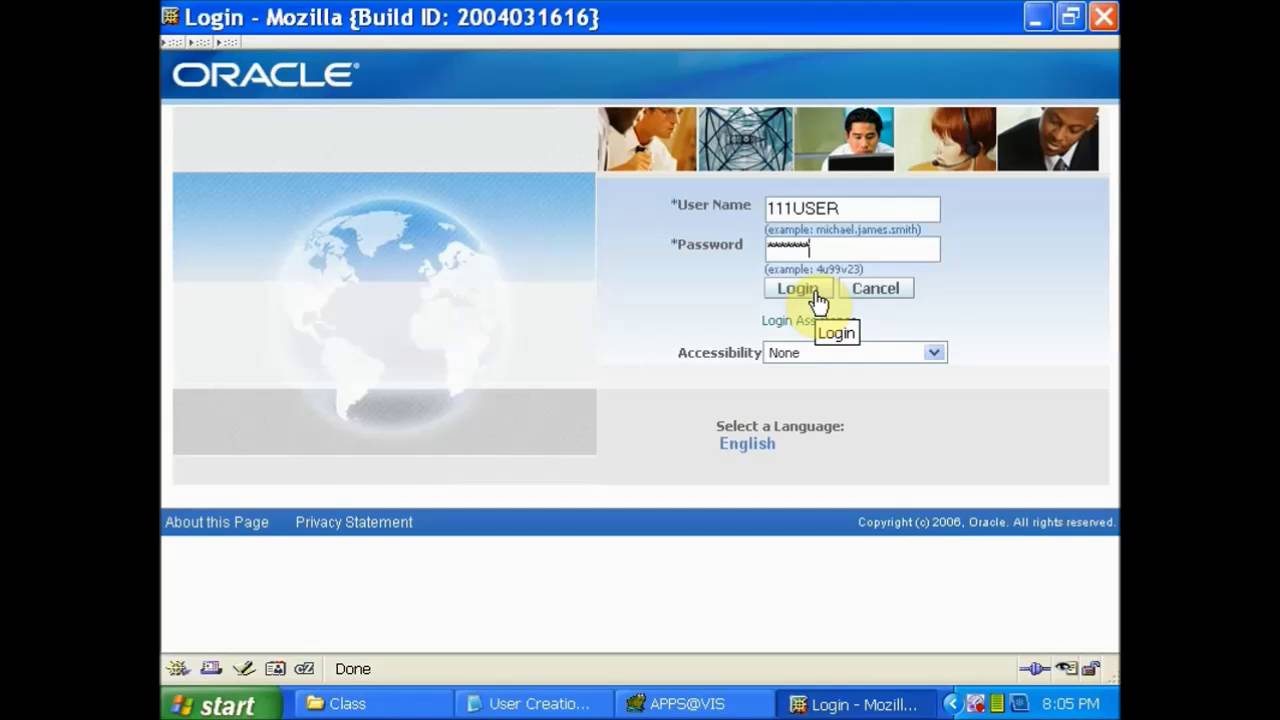Switch to APPS@VIS taskbar item
Screen dimensions: 1280x720
click(693, 704)
